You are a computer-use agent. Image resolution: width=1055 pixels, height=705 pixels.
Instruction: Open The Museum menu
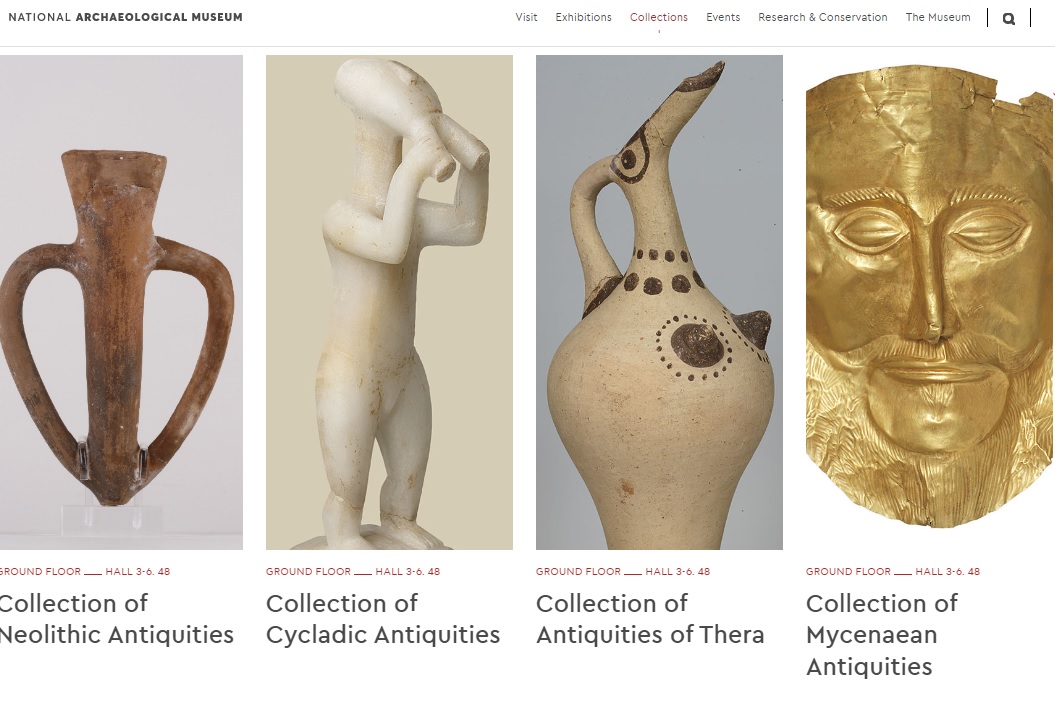(x=938, y=17)
